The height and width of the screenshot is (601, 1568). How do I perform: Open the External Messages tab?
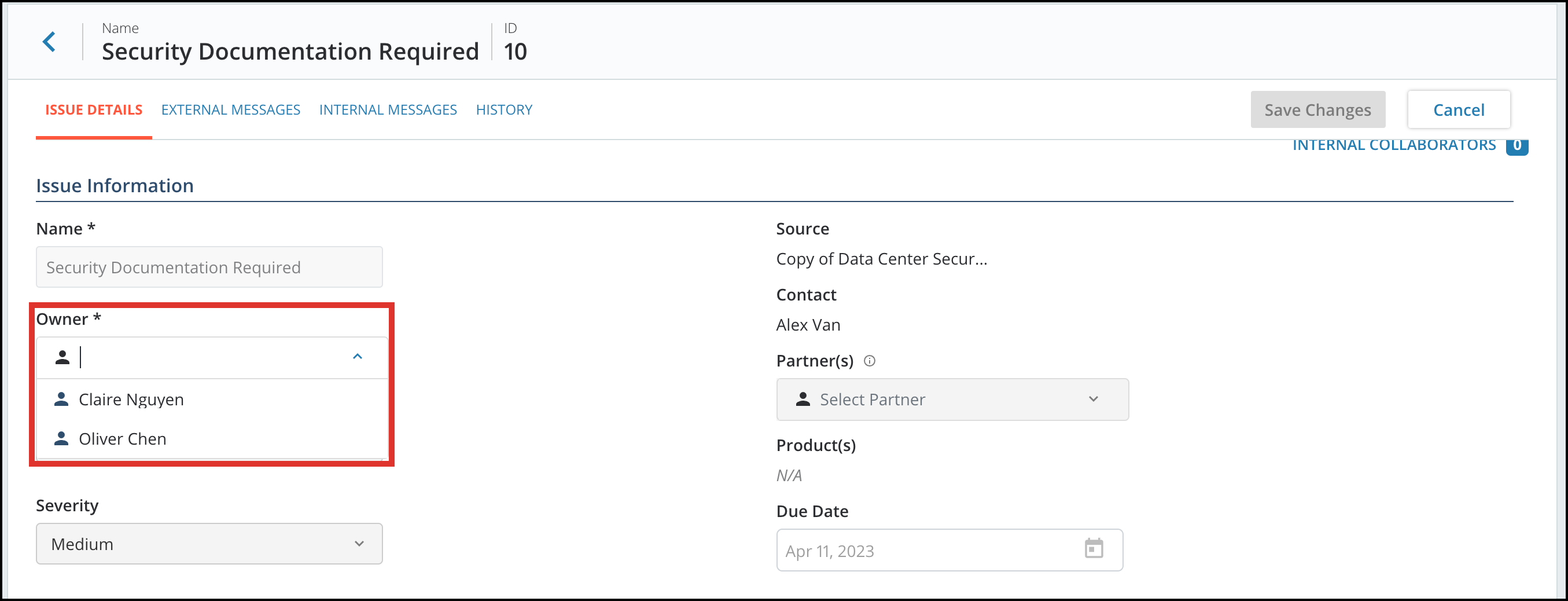pyautogui.click(x=231, y=109)
